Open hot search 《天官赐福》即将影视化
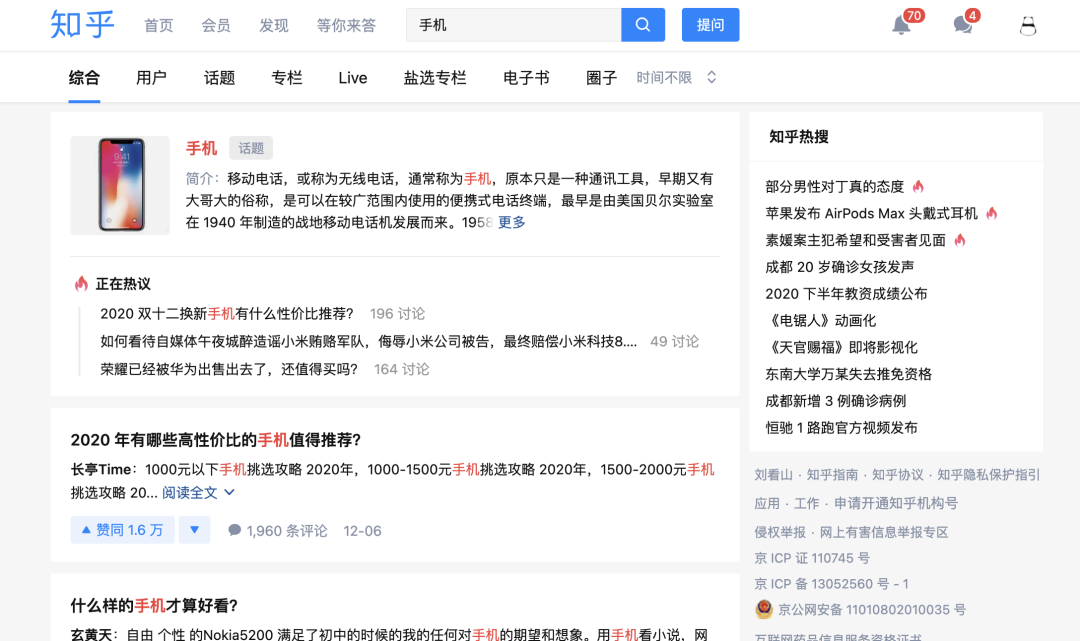Viewport: 1080px width, 641px height. 841,348
